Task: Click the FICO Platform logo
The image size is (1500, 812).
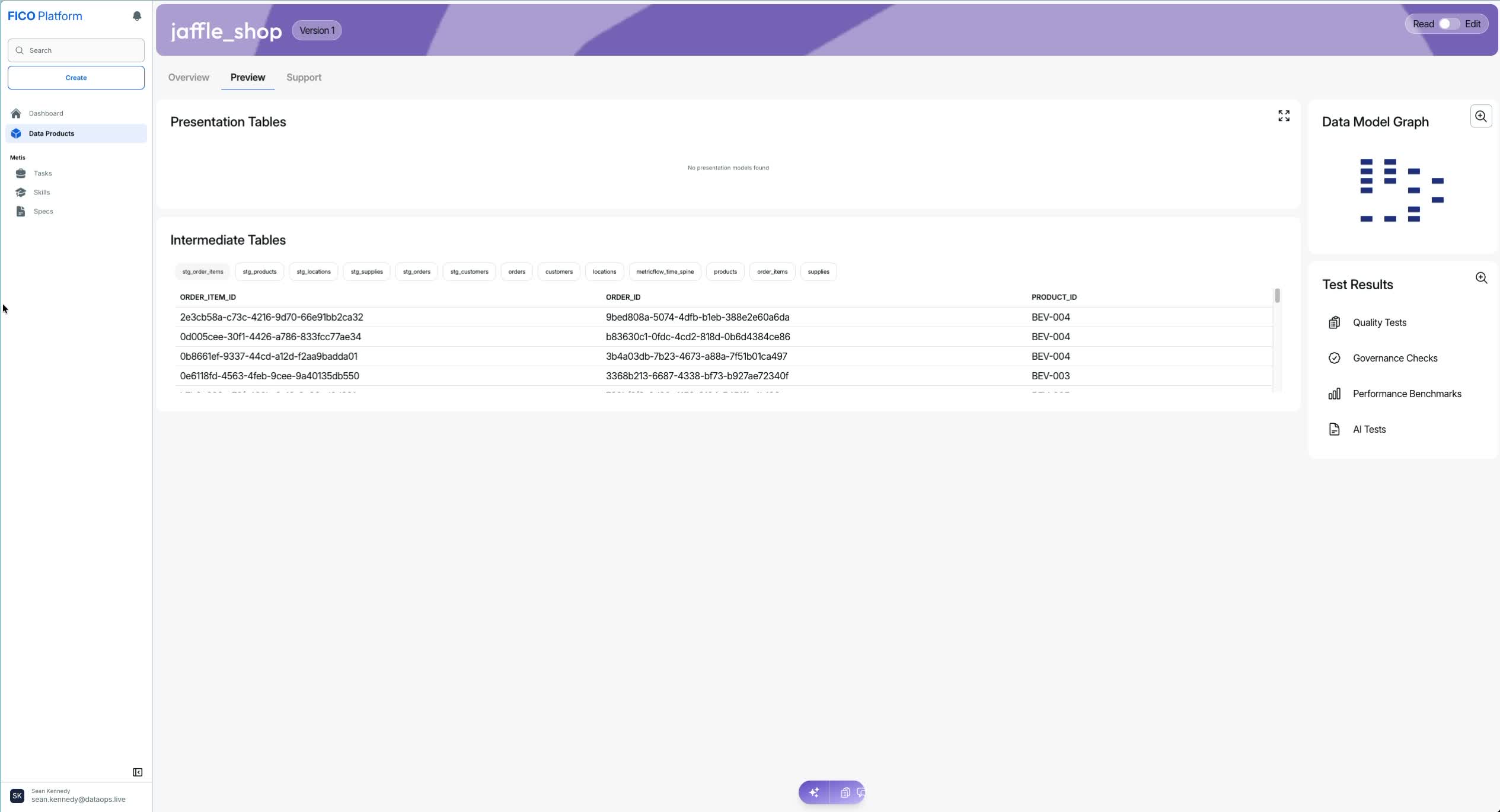Action: pos(45,16)
